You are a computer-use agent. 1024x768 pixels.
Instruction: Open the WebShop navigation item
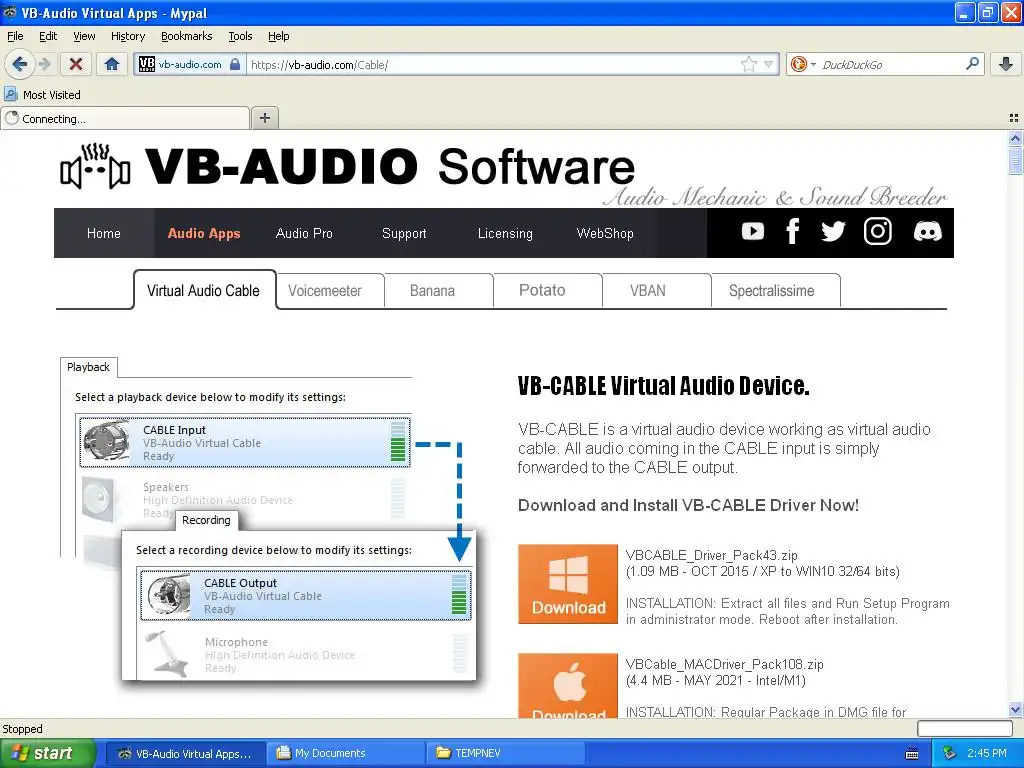(605, 233)
